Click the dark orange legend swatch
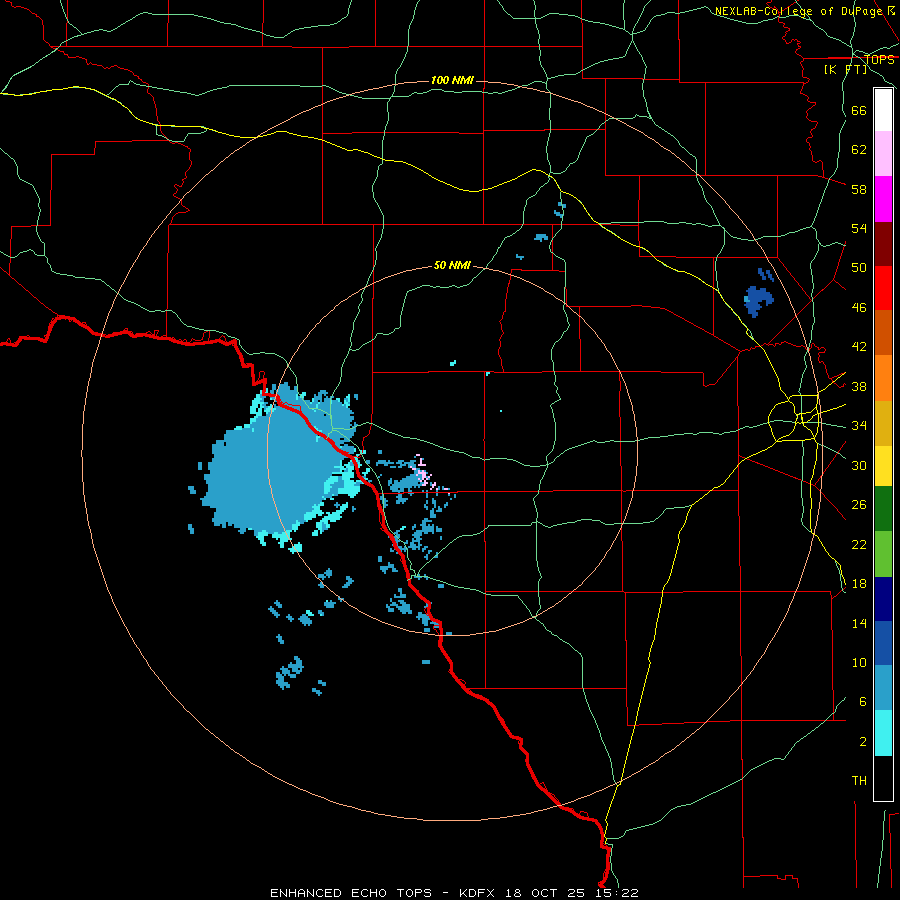 point(883,333)
